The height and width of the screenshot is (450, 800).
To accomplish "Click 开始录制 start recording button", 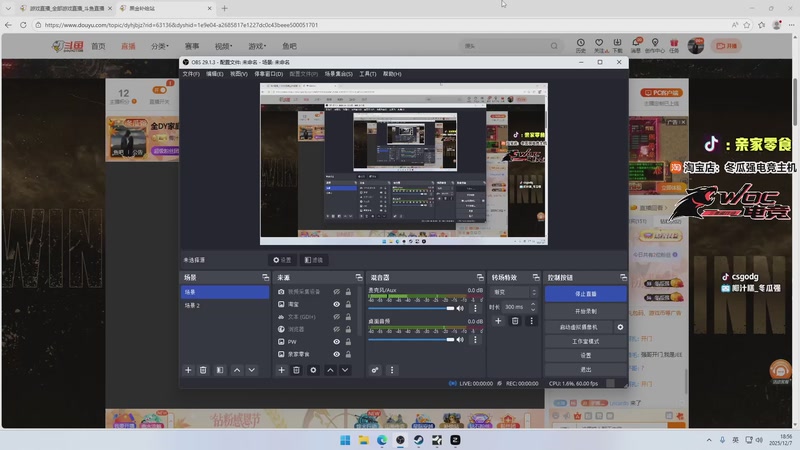I will pyautogui.click(x=585, y=311).
